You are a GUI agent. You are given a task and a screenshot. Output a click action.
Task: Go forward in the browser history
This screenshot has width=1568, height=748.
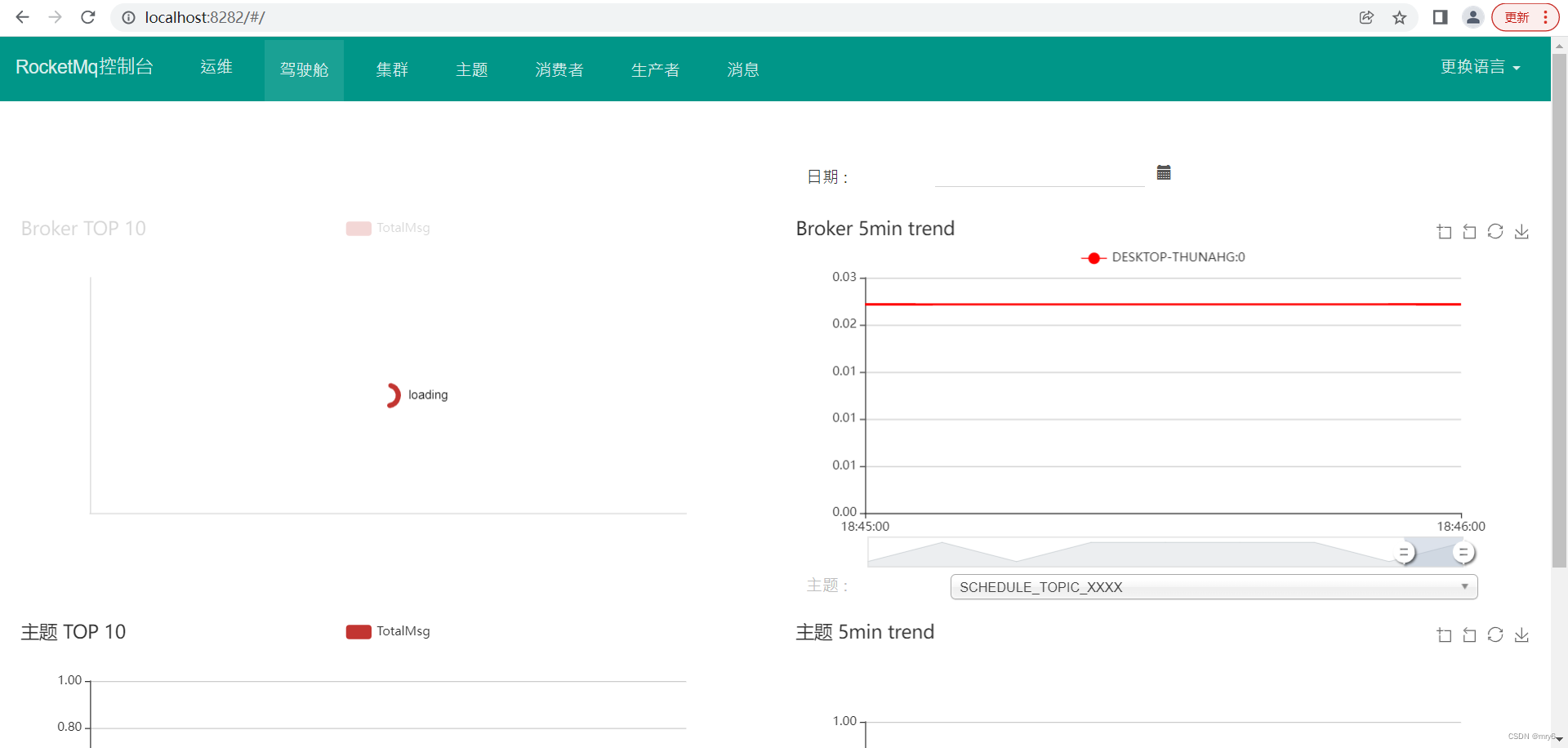click(x=55, y=17)
